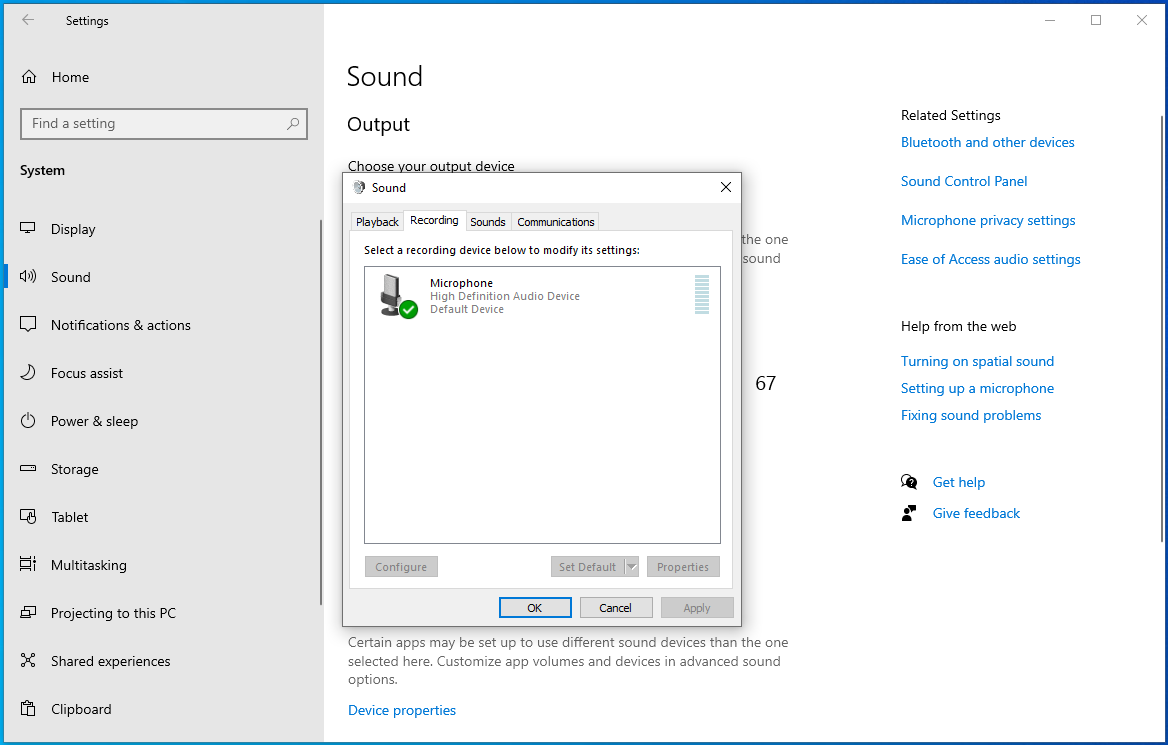Image resolution: width=1168 pixels, height=745 pixels.
Task: Open the Communications tab
Action: click(556, 222)
